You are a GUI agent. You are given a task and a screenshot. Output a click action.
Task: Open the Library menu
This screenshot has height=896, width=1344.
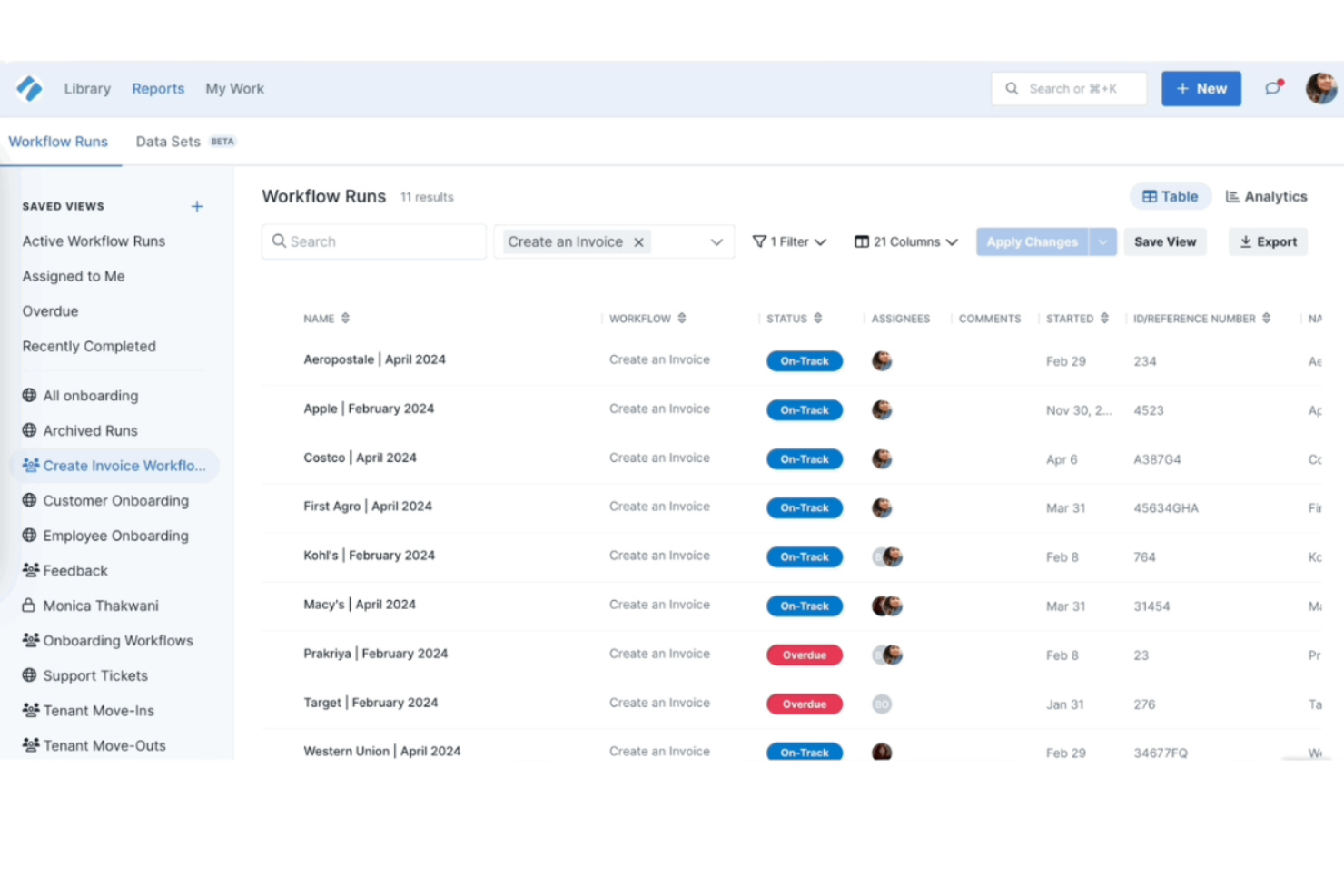click(87, 88)
